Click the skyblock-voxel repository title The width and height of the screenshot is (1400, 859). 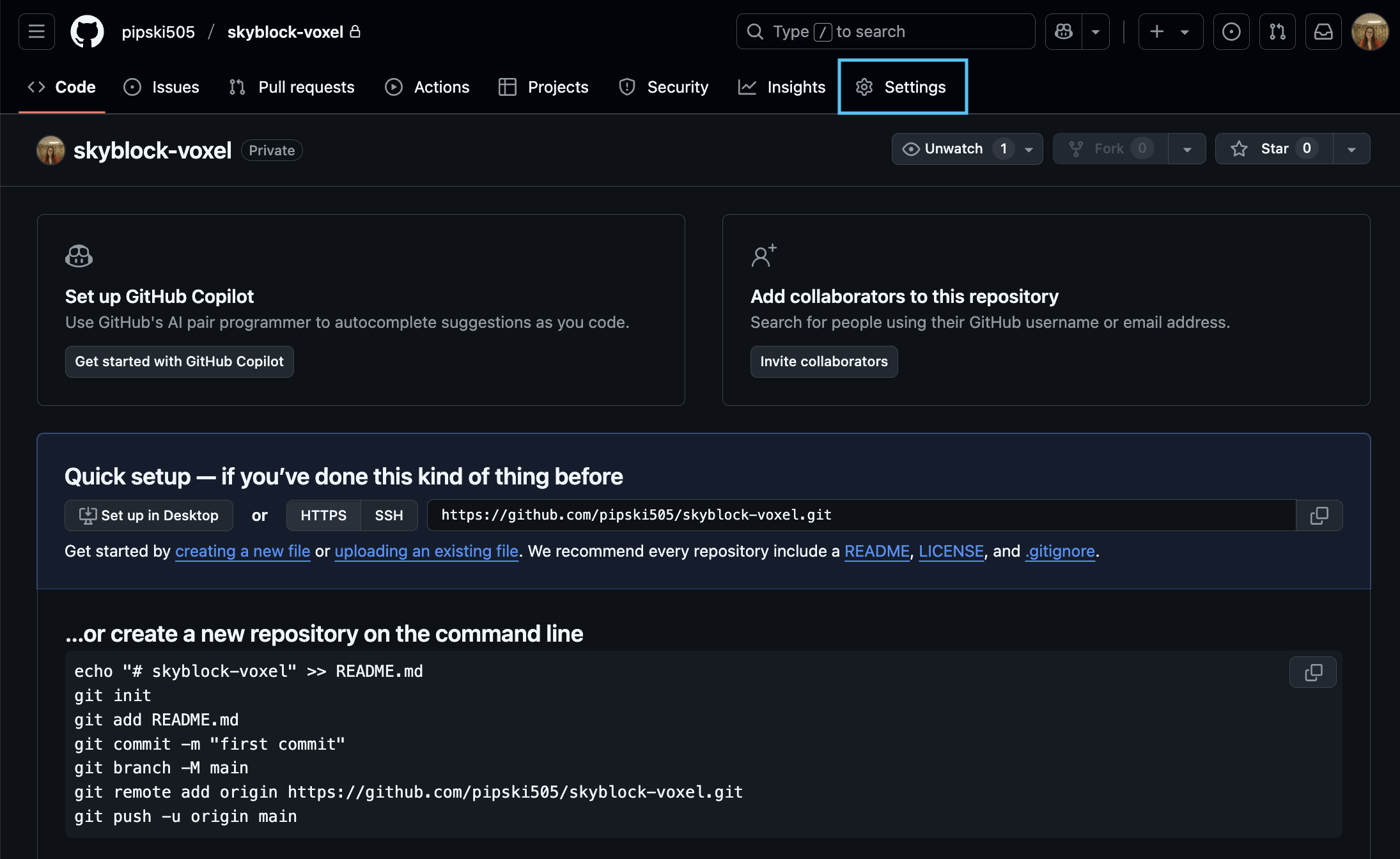point(152,150)
